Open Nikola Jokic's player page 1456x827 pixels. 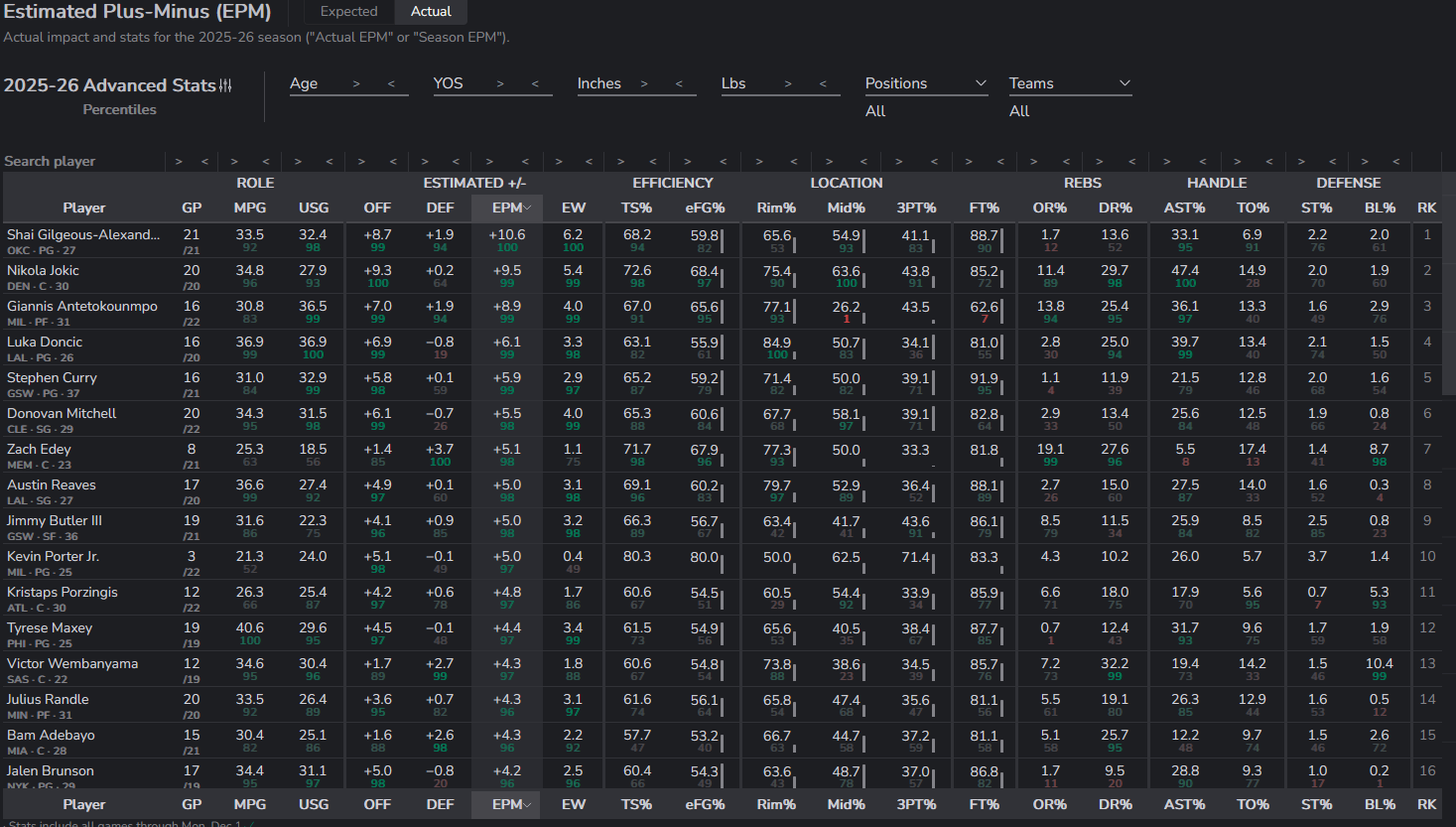coord(43,270)
